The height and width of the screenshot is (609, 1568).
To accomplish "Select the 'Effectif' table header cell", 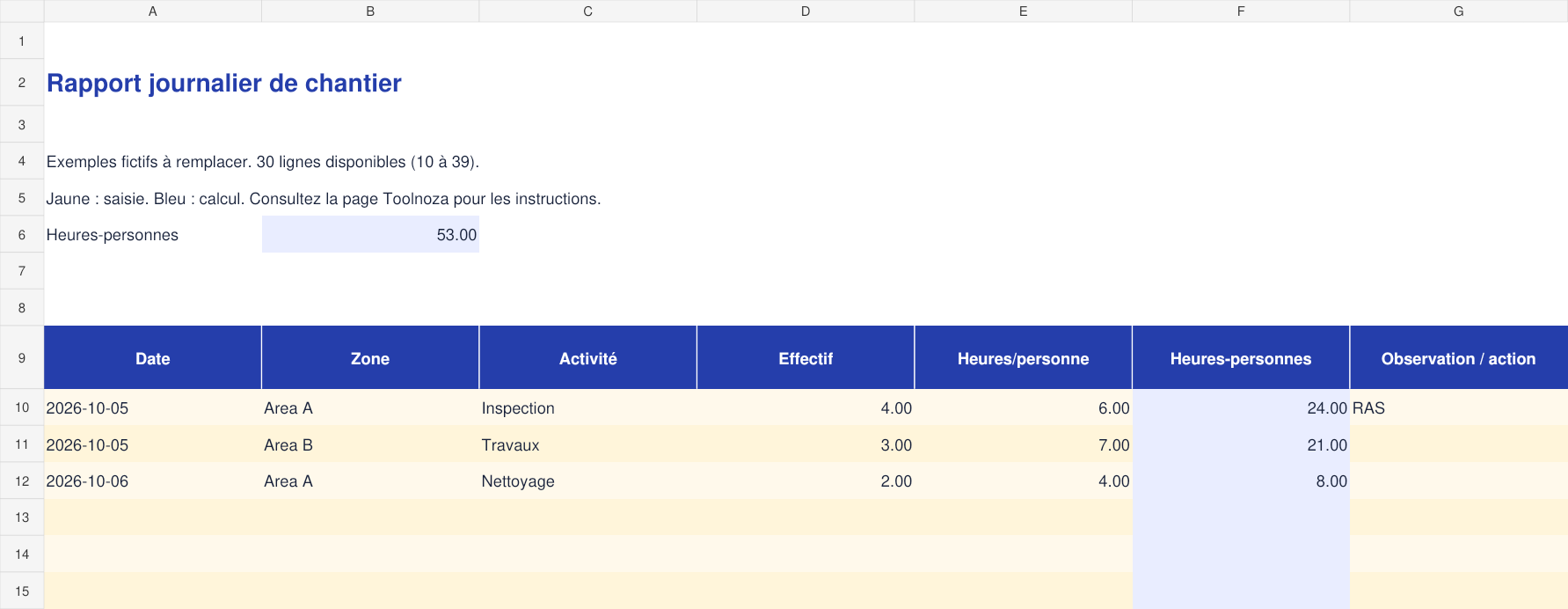I will 806,358.
